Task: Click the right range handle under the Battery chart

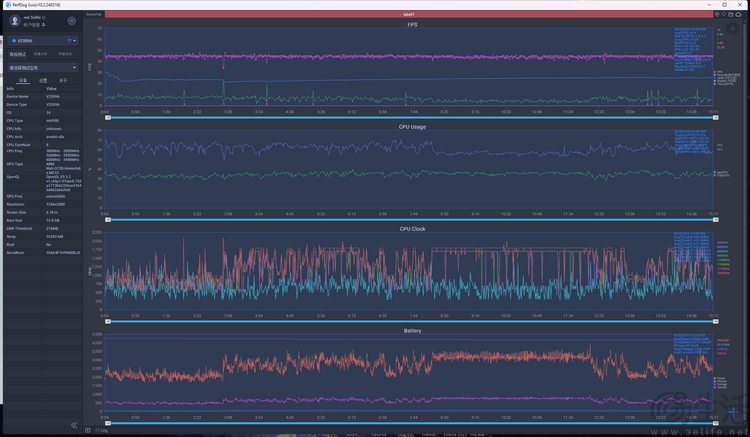Action: coord(716,423)
